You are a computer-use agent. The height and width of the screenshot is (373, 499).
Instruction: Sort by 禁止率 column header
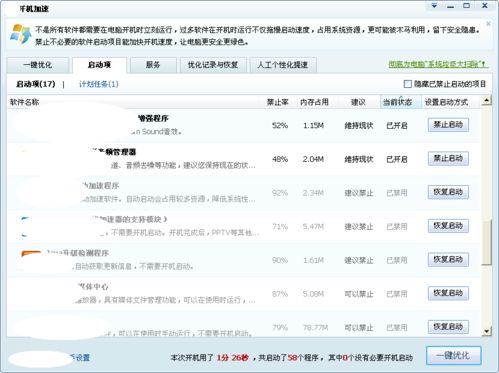coord(278,102)
